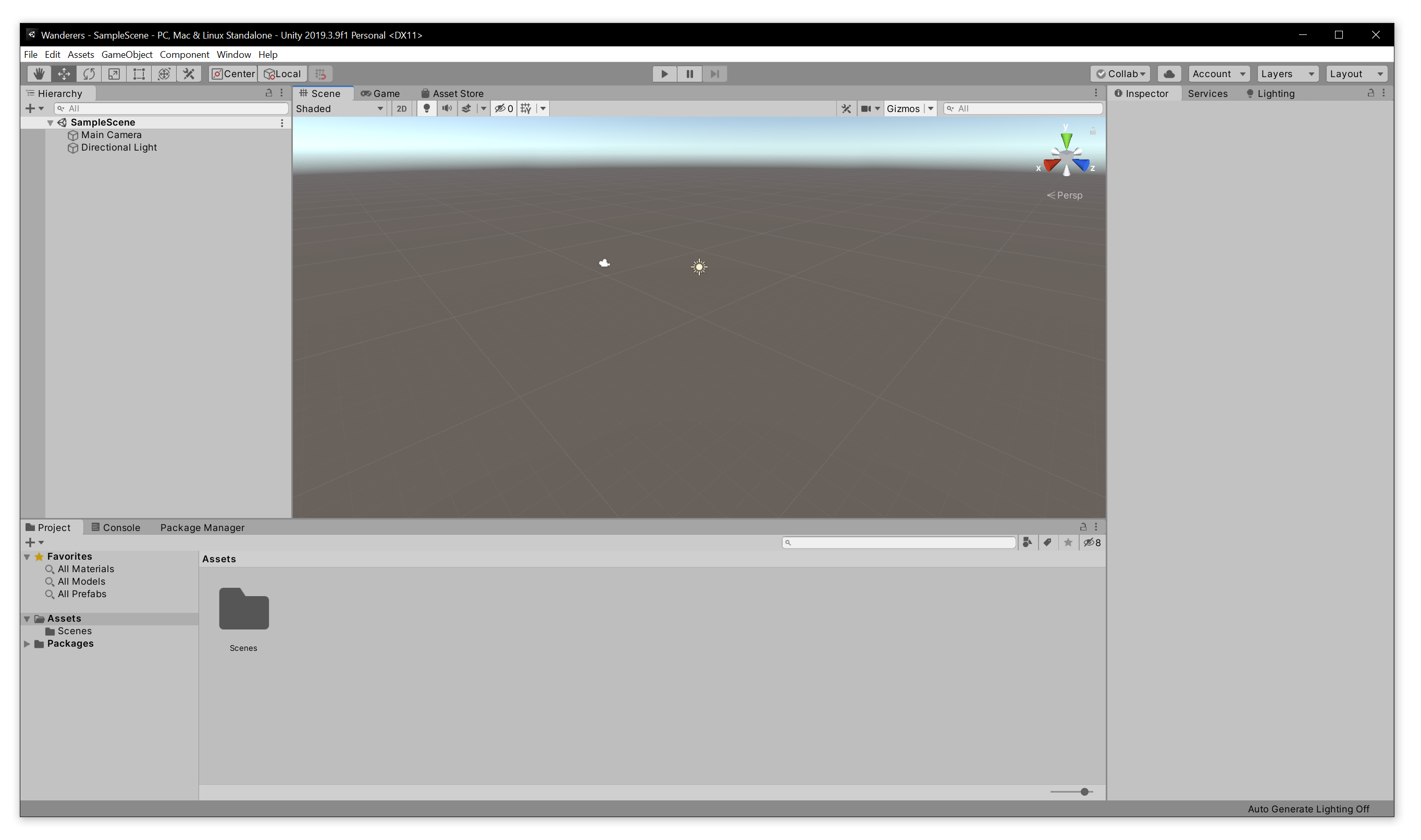Select the Hand tool
This screenshot has width=1421, height=840.
point(39,74)
